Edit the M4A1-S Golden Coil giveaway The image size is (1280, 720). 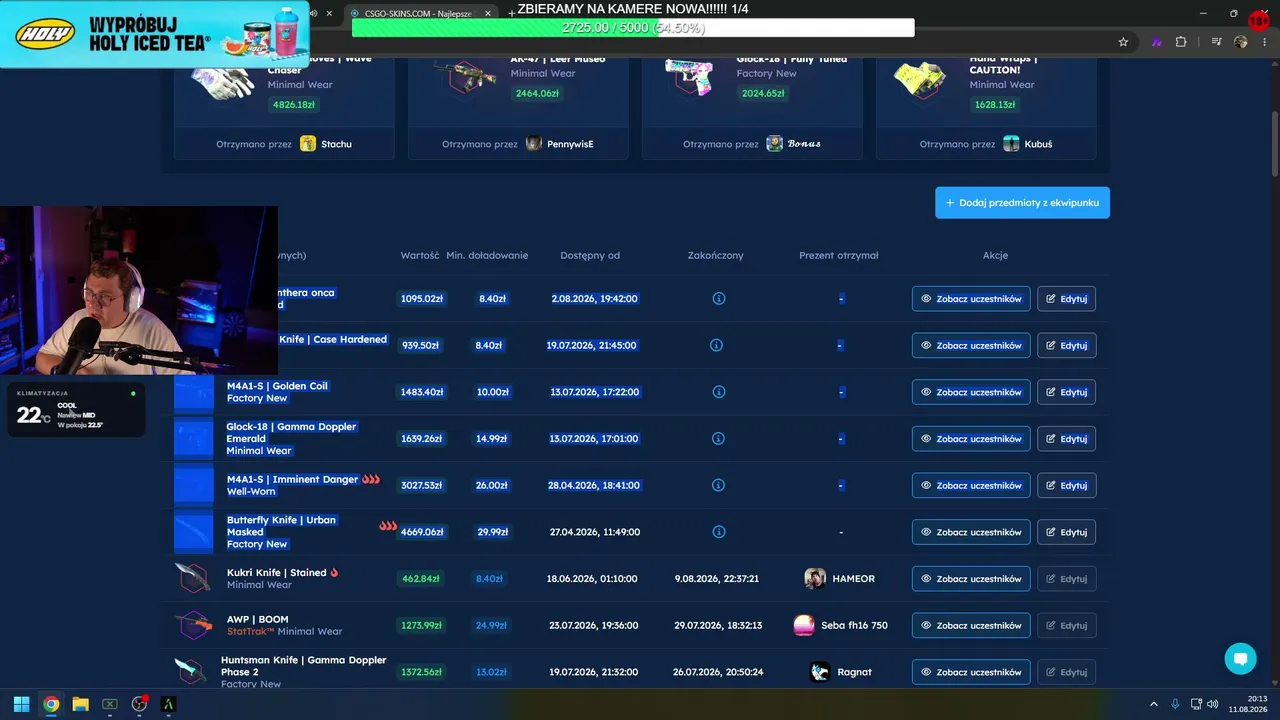coord(1067,392)
